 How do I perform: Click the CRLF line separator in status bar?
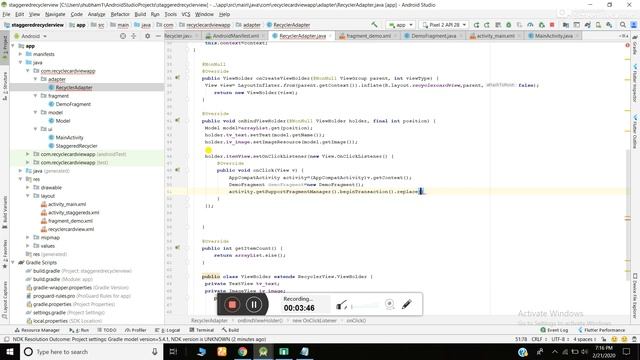tap(539, 339)
